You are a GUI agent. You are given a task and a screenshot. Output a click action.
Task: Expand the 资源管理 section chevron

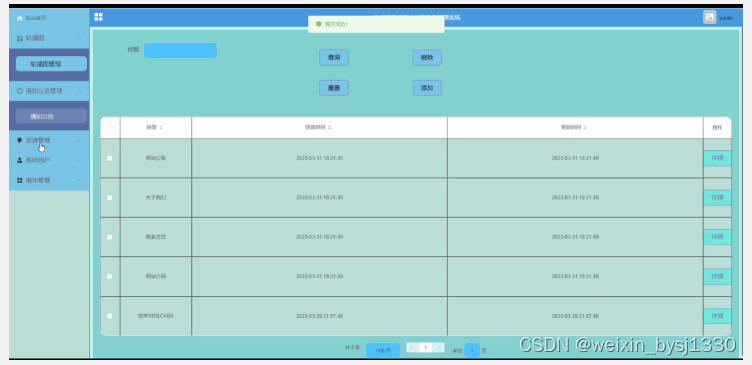pos(80,141)
